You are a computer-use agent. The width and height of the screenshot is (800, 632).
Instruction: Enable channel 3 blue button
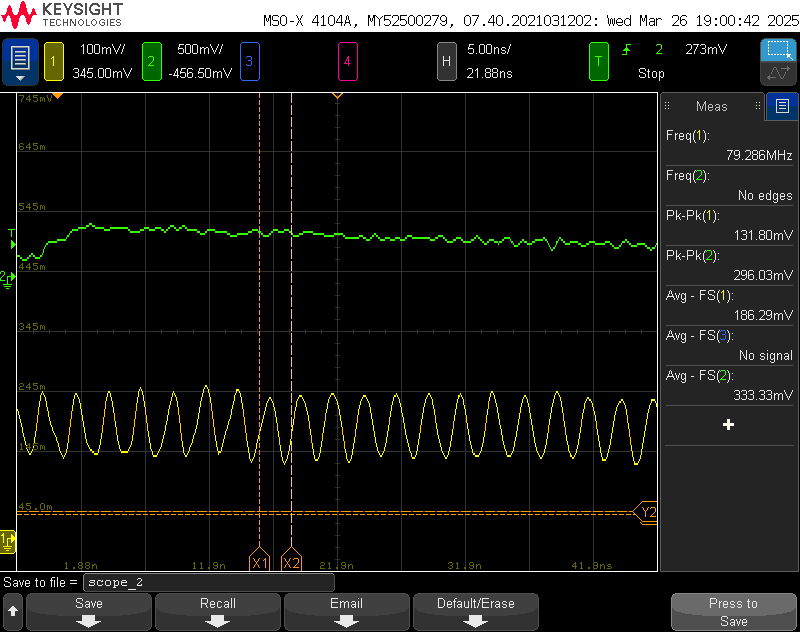tap(249, 61)
